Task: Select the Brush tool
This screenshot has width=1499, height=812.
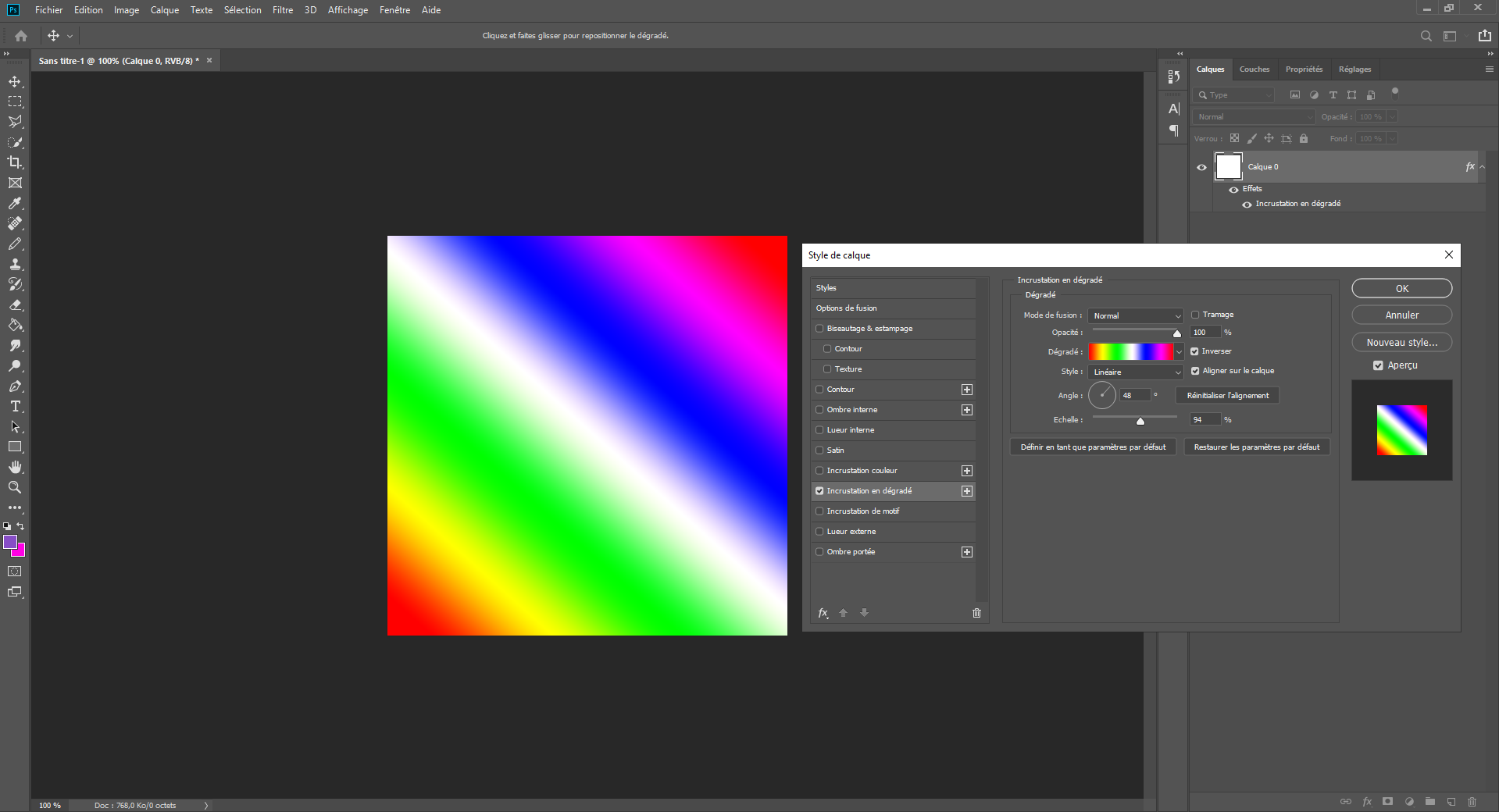Action: pos(15,244)
